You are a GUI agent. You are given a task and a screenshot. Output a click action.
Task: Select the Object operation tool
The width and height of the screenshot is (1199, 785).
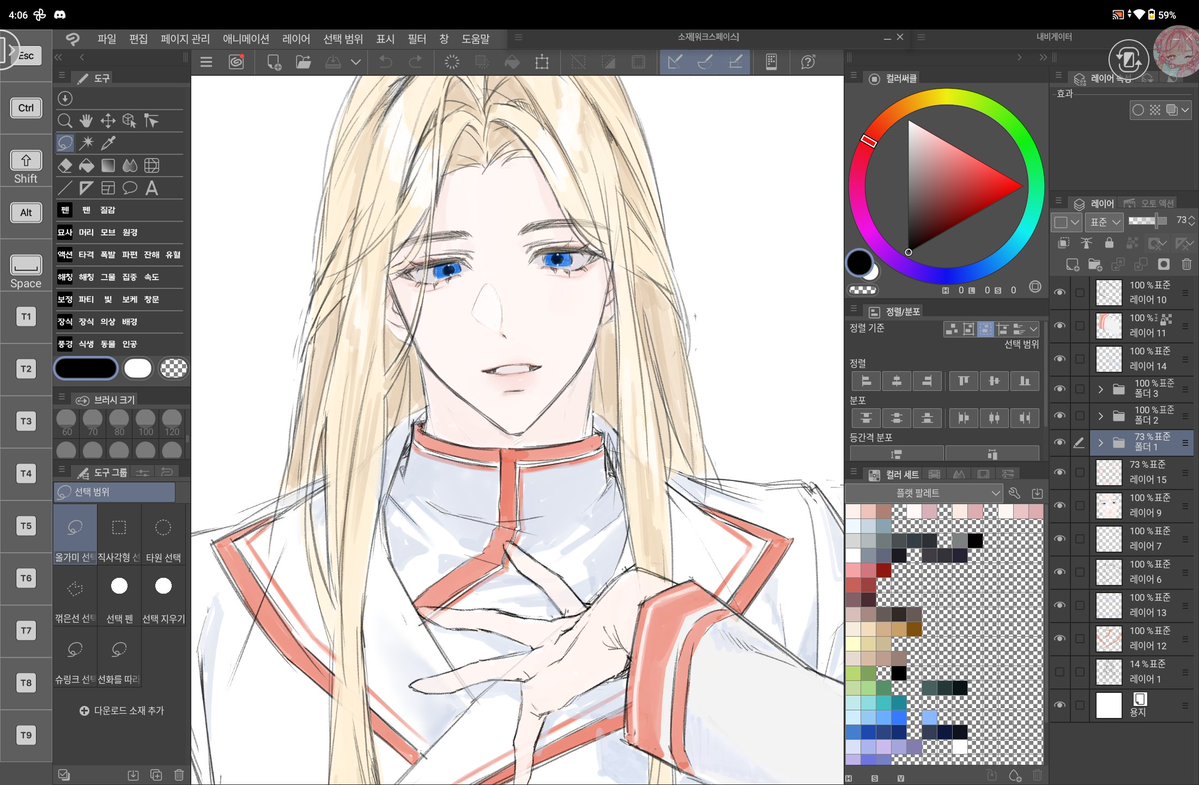pyautogui.click(x=129, y=121)
